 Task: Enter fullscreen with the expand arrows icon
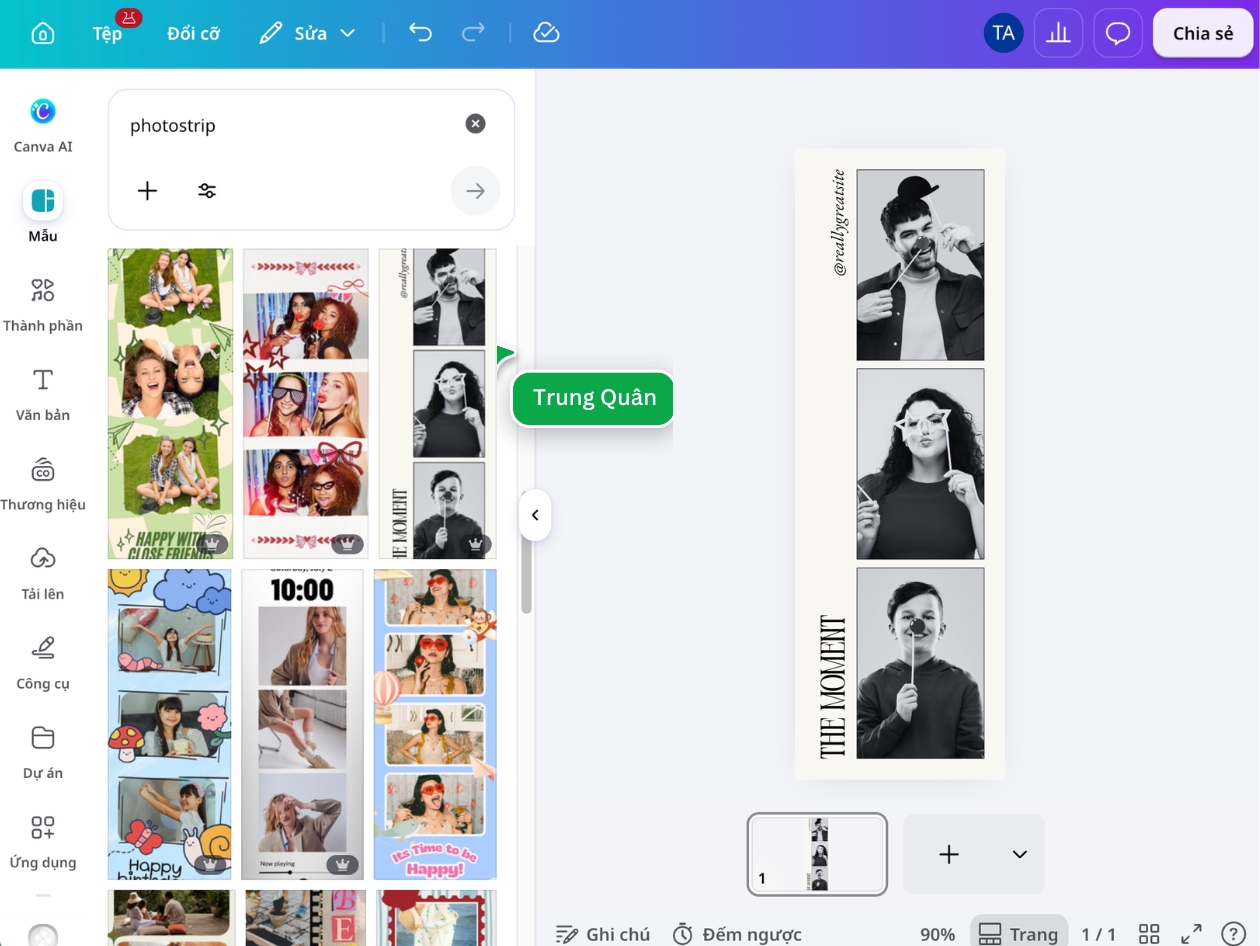1191,934
